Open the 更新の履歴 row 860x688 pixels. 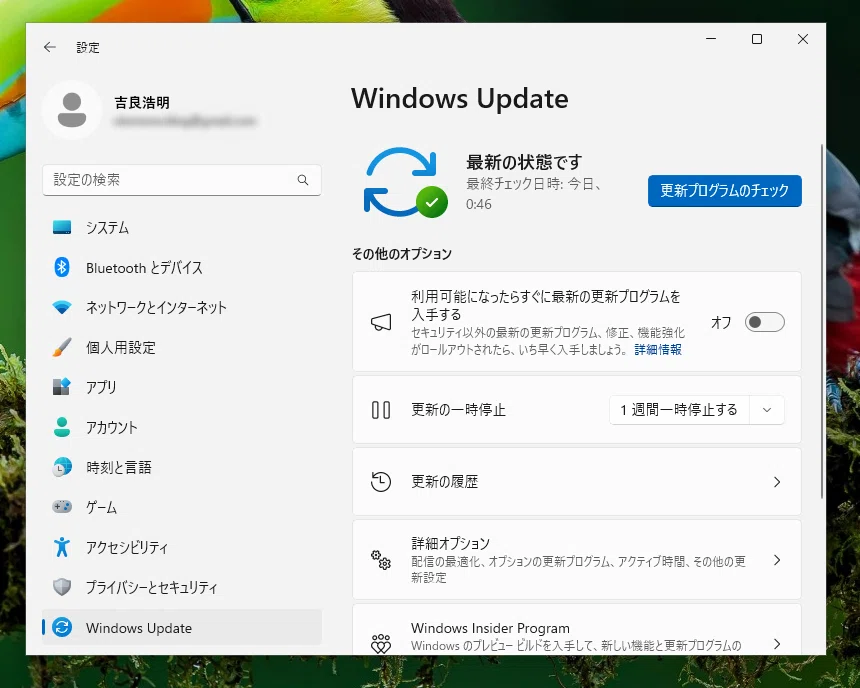click(x=576, y=482)
